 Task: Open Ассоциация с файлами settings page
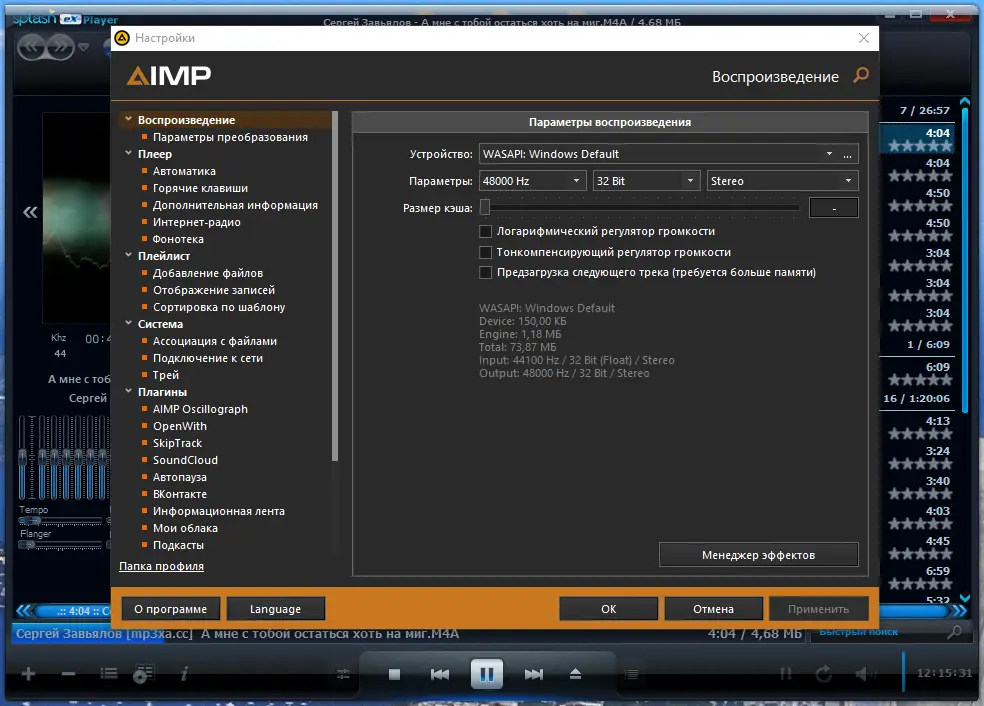click(215, 341)
